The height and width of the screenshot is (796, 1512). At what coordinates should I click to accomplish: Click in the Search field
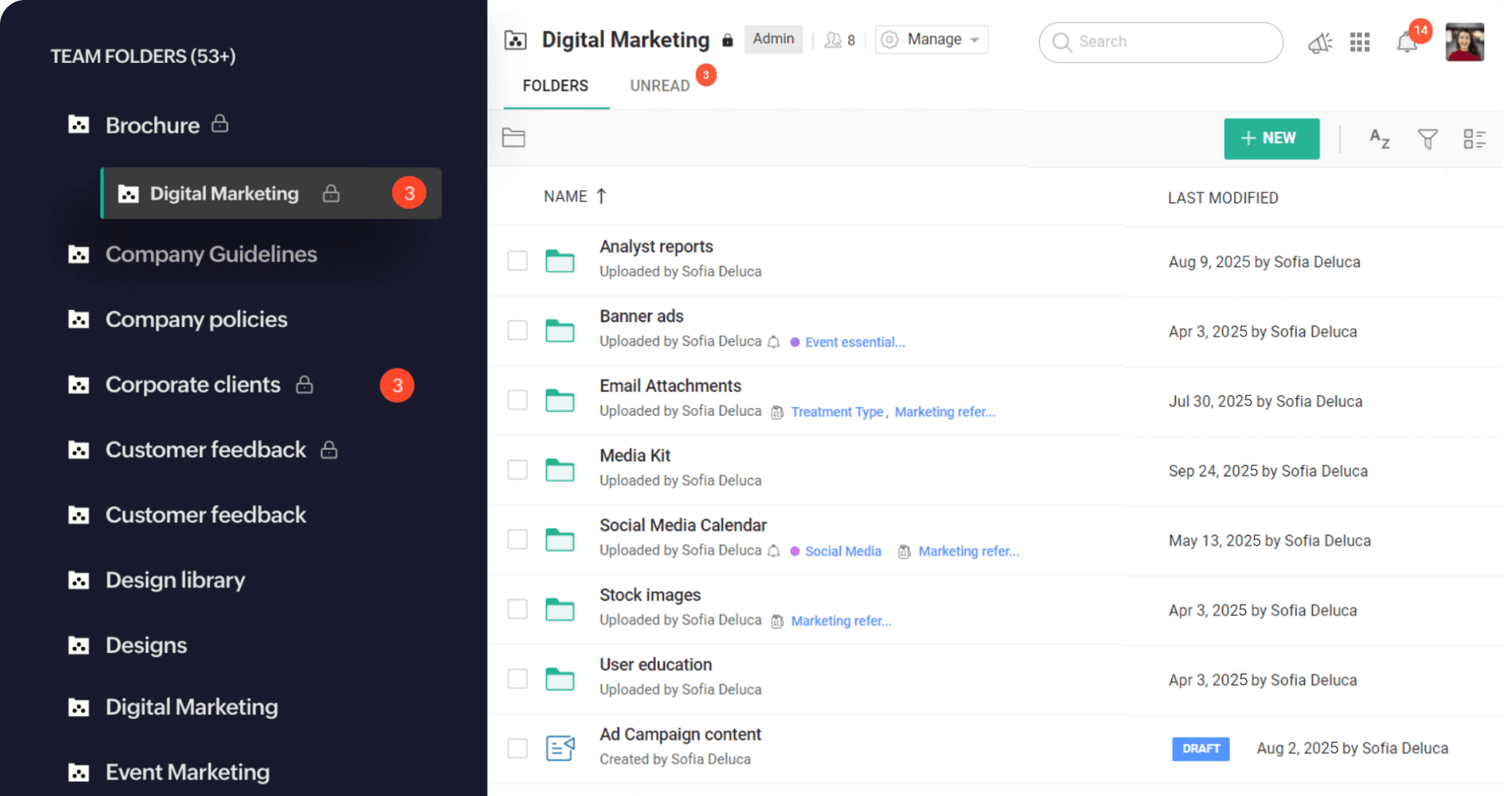pos(1167,42)
